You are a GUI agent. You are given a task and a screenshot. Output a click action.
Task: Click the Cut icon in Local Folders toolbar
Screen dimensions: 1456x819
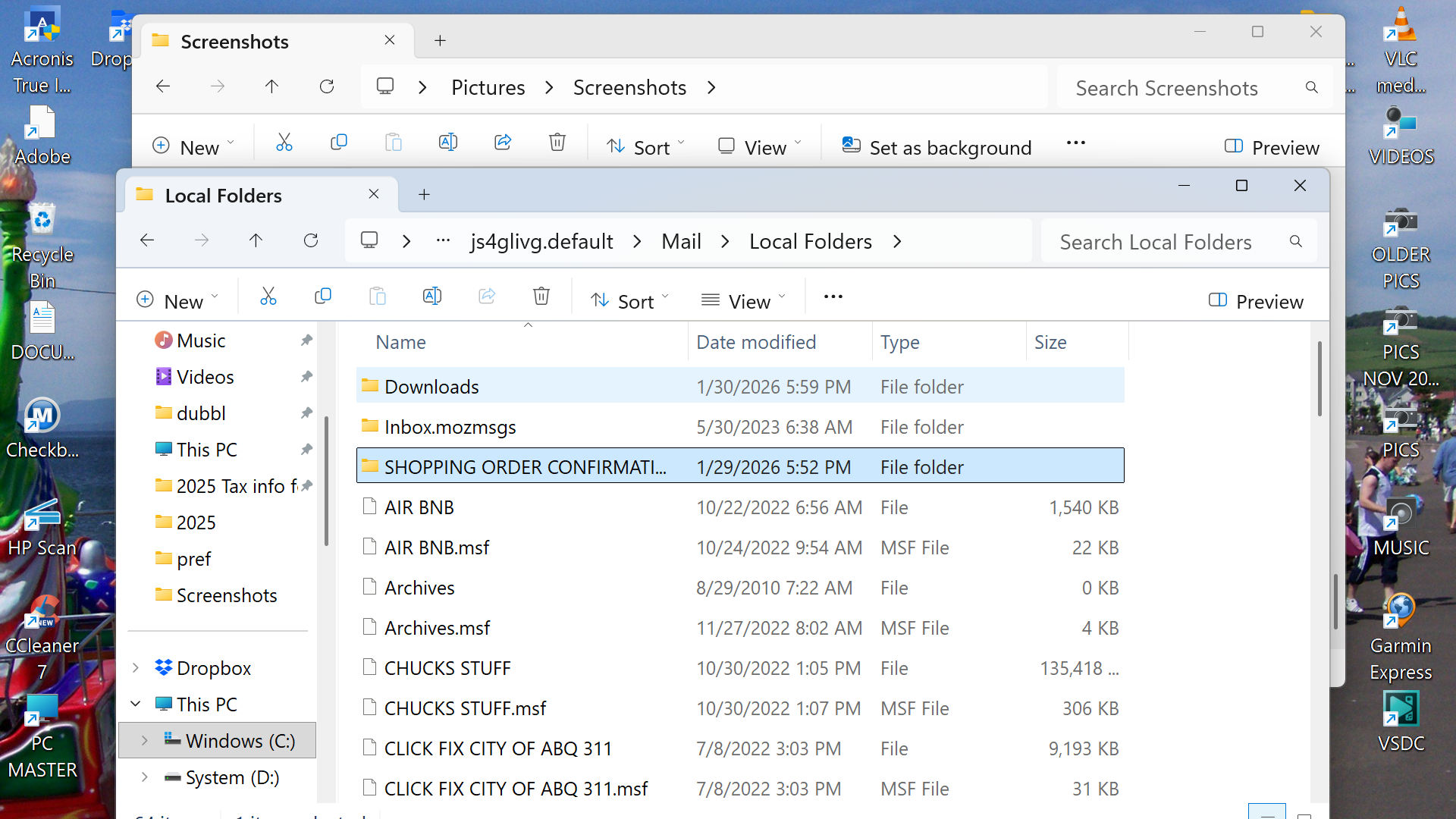click(268, 297)
